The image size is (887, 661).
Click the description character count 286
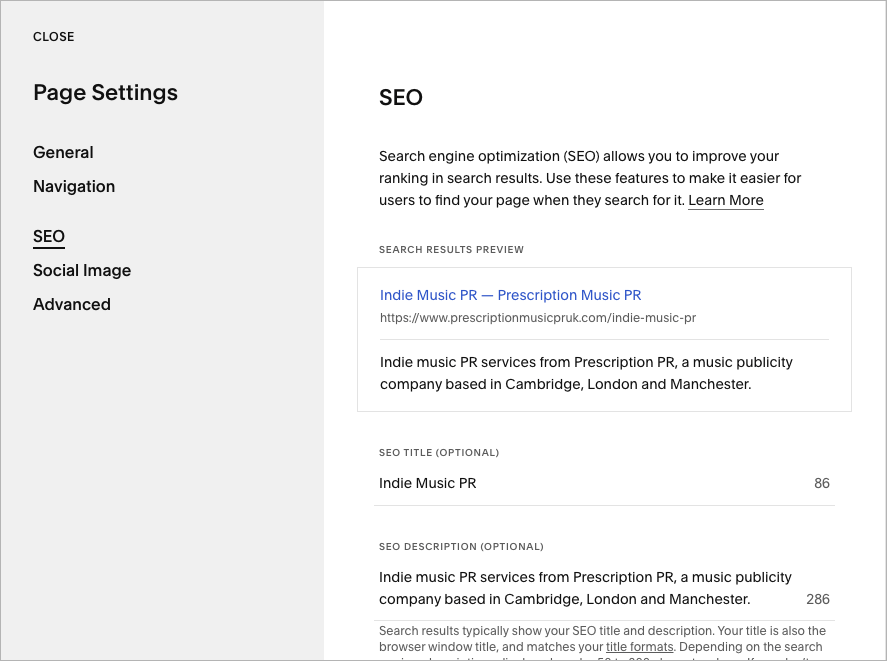[x=817, y=599]
